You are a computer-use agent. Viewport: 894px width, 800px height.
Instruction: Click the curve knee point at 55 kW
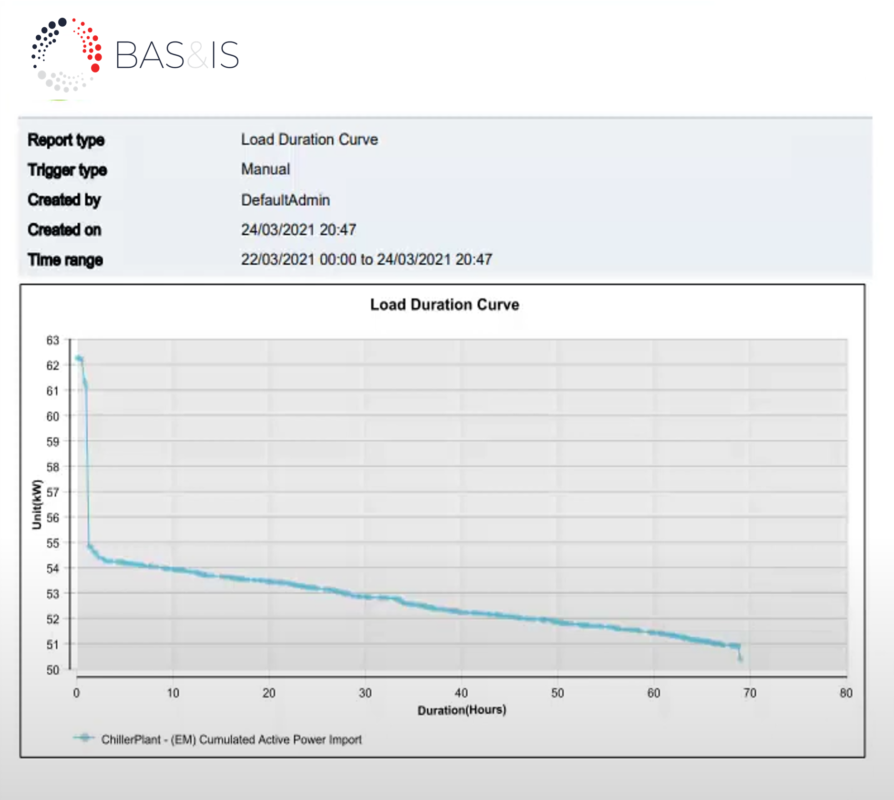[90, 546]
